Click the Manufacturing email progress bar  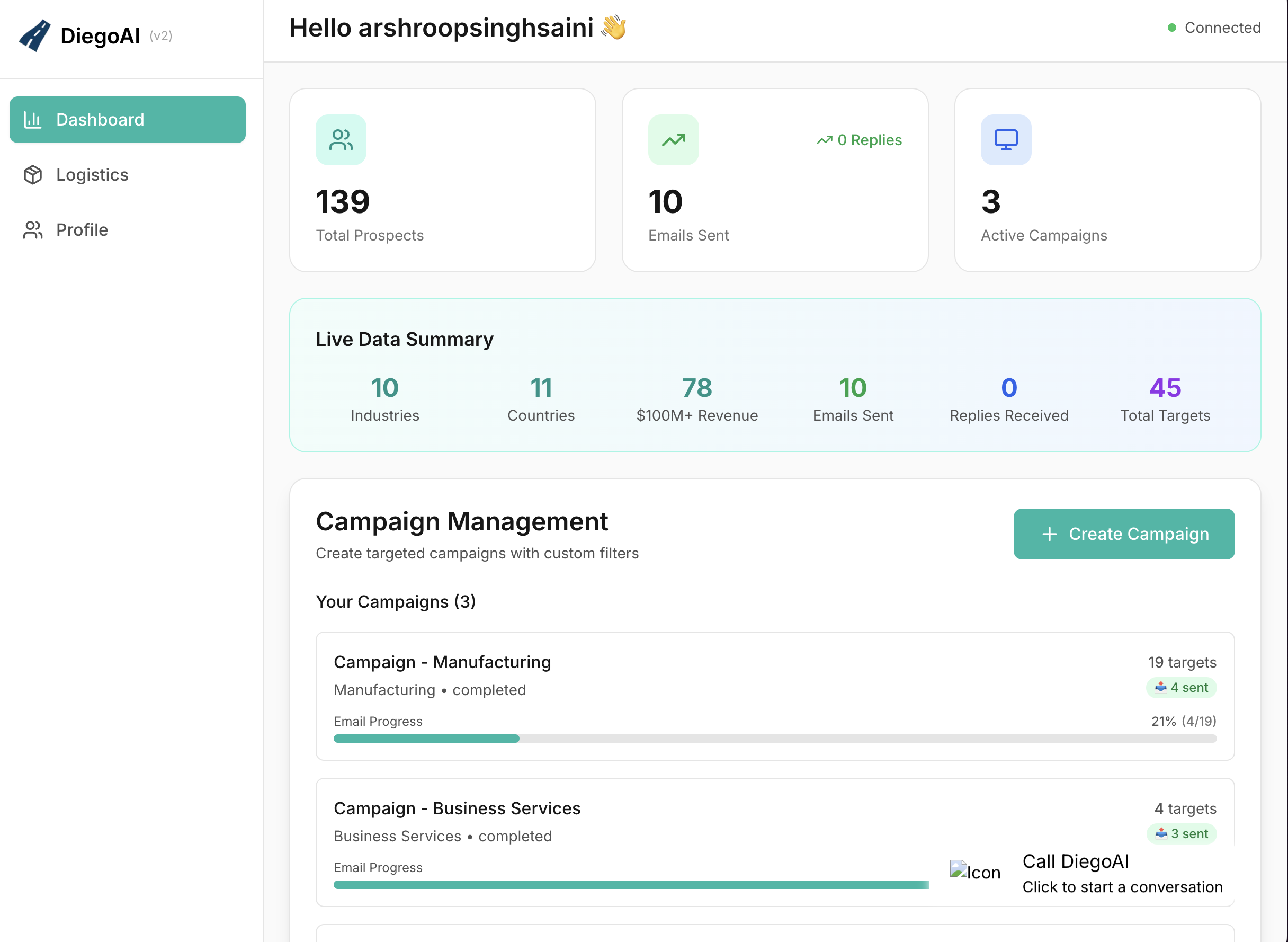pyautogui.click(x=774, y=739)
